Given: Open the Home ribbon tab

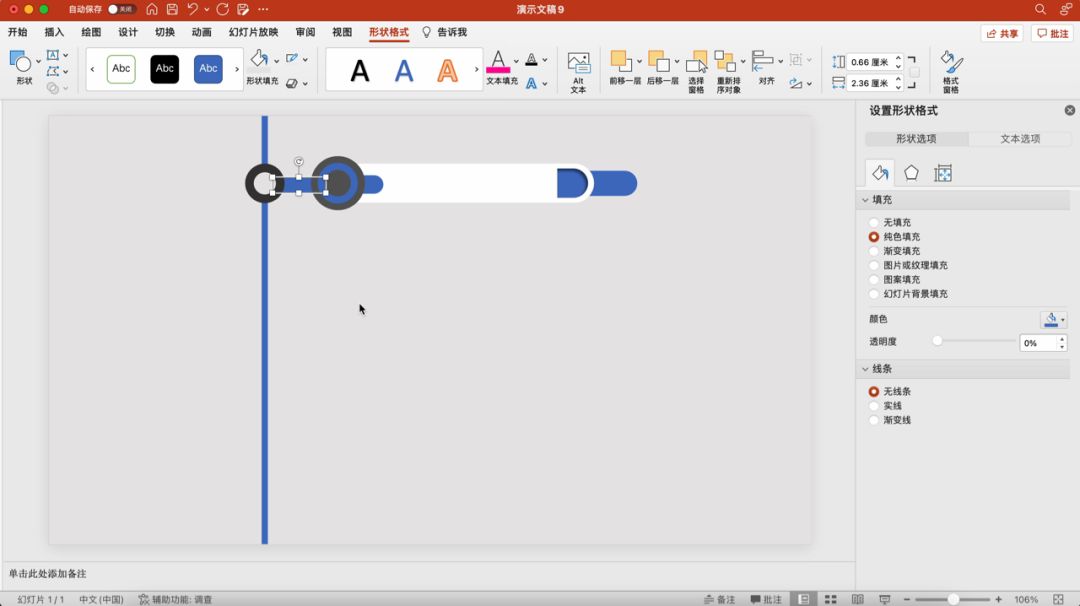Looking at the screenshot, I should click(x=18, y=32).
